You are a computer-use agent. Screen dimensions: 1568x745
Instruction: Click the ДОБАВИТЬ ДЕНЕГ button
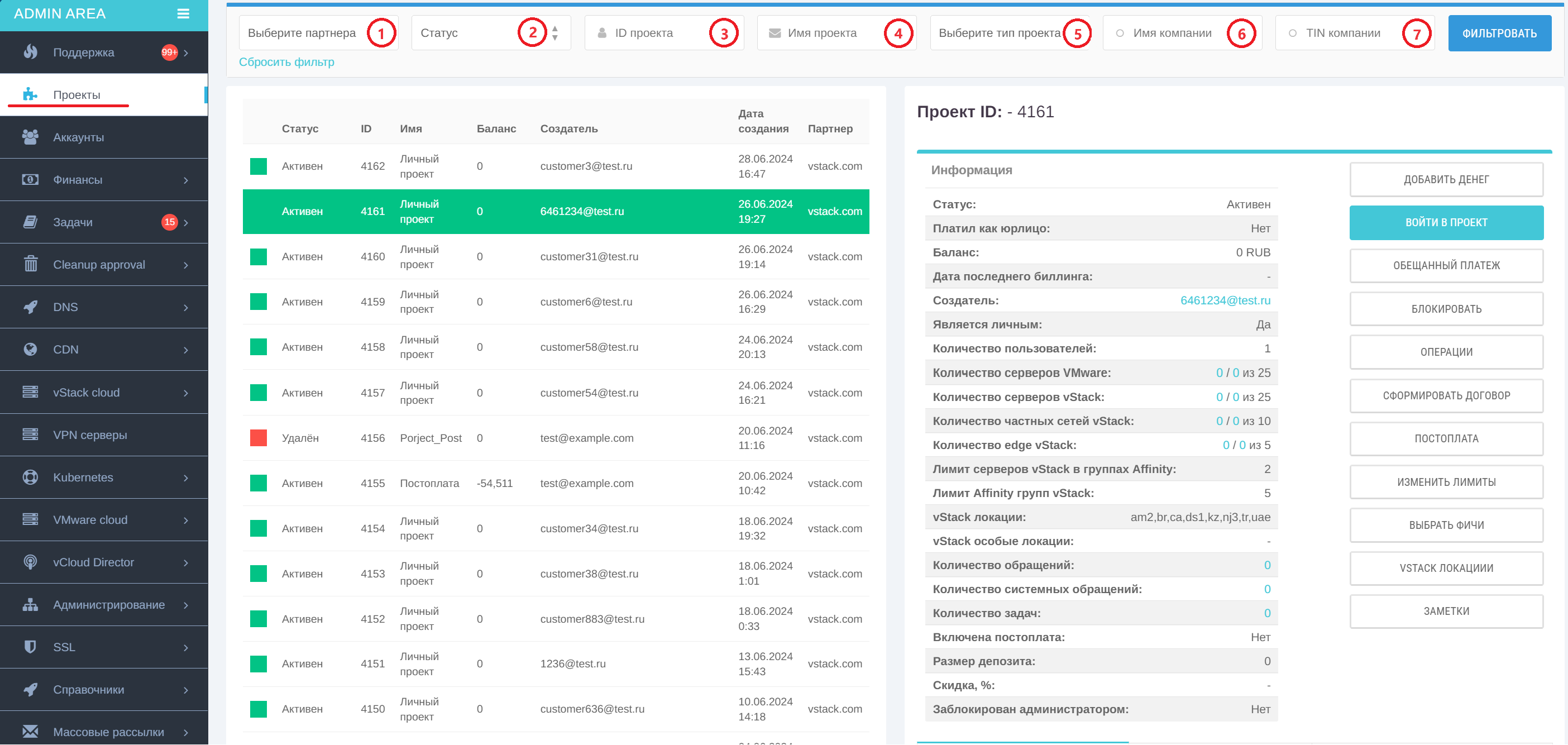click(1446, 180)
